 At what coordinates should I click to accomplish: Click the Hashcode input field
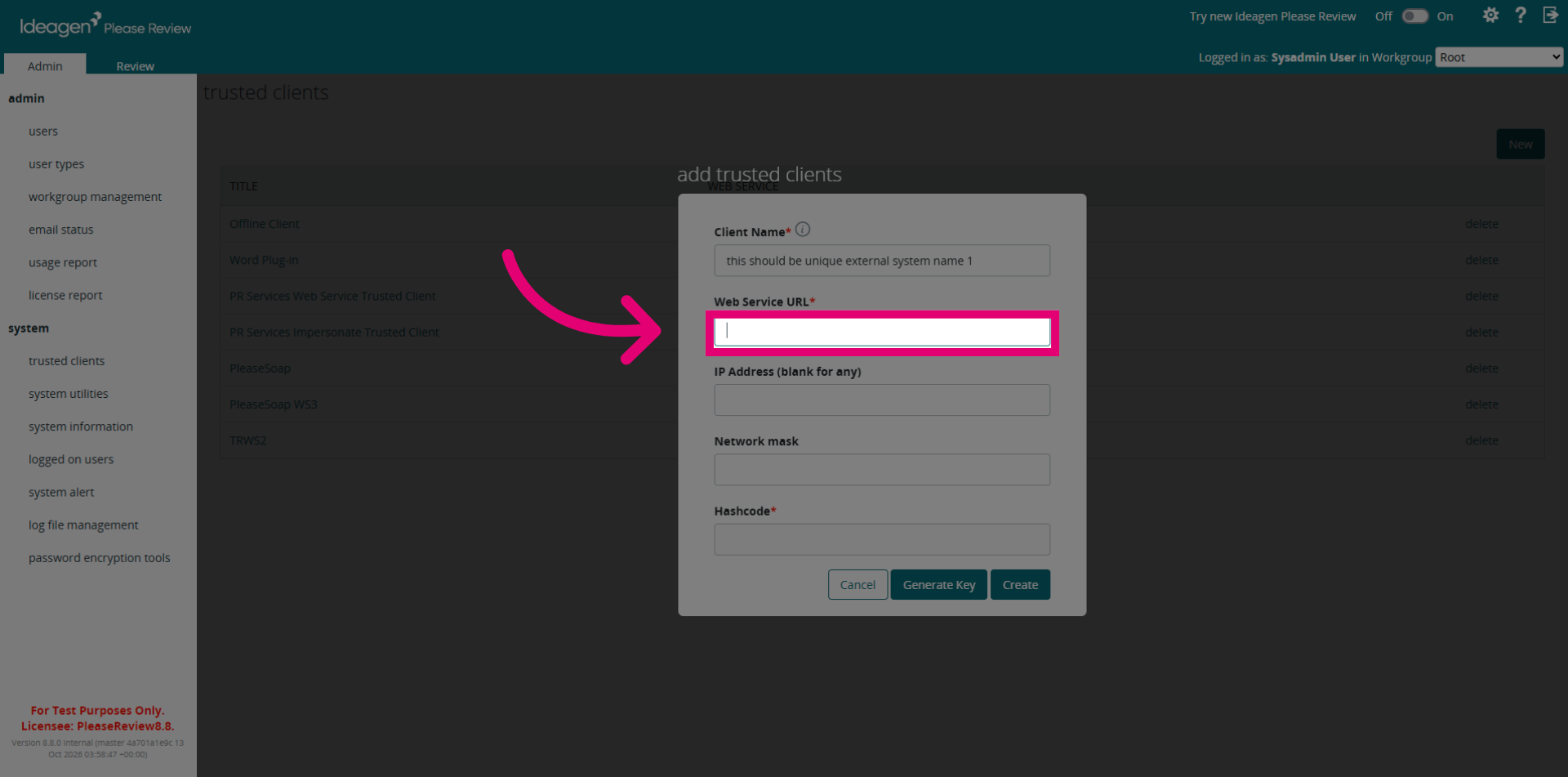(x=882, y=539)
